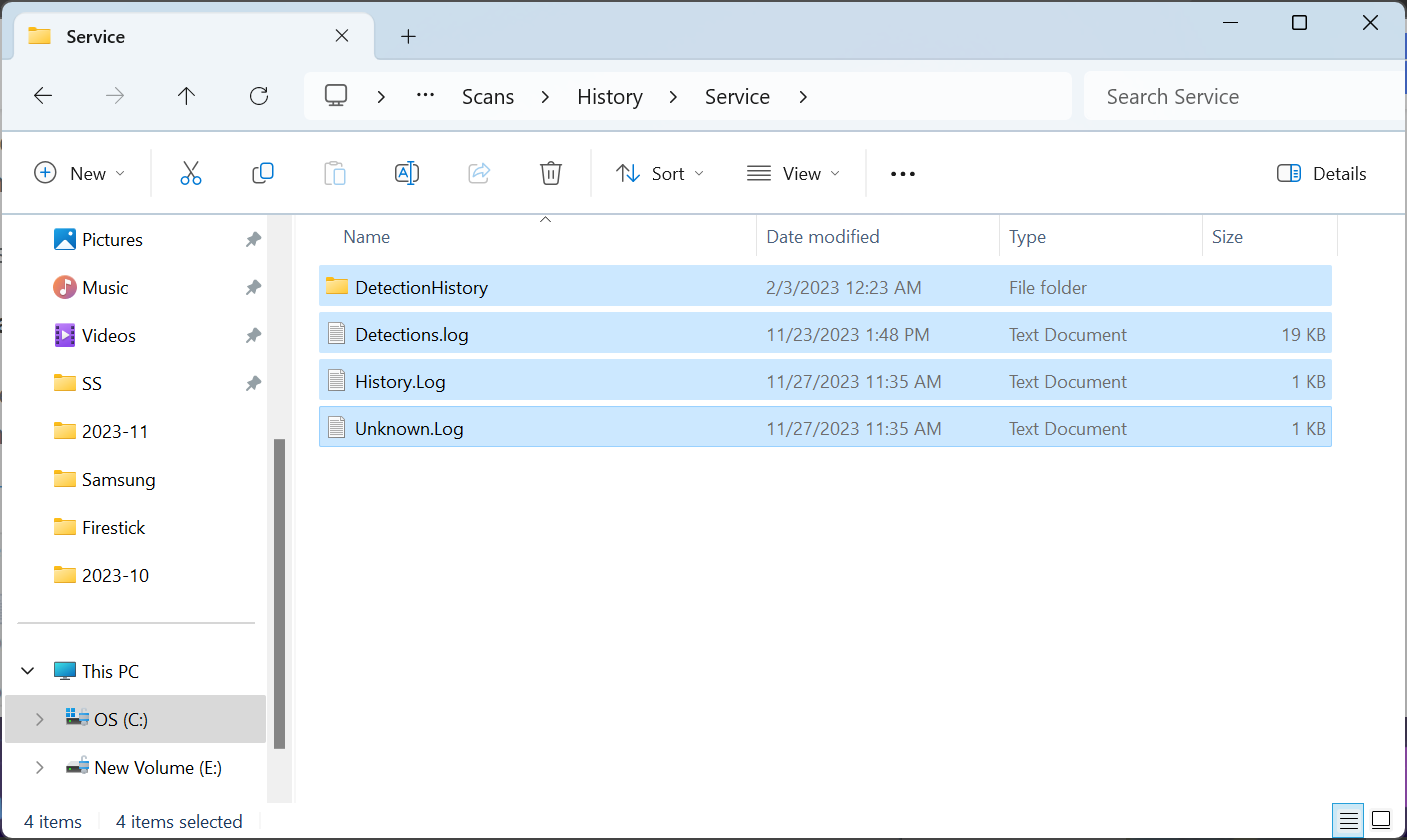The height and width of the screenshot is (840, 1407).
Task: Open the View dropdown menu
Action: click(x=794, y=173)
